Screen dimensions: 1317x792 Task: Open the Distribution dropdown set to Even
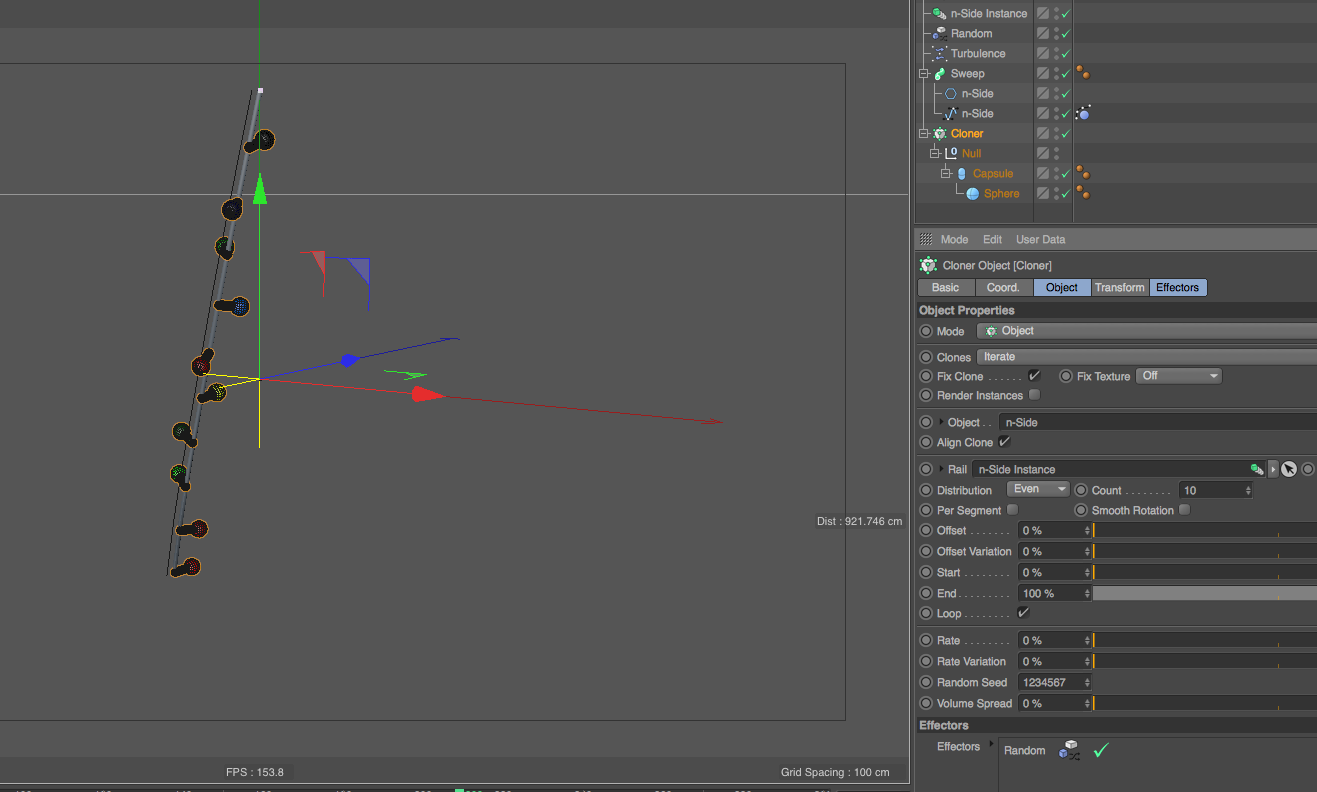(x=1037, y=489)
